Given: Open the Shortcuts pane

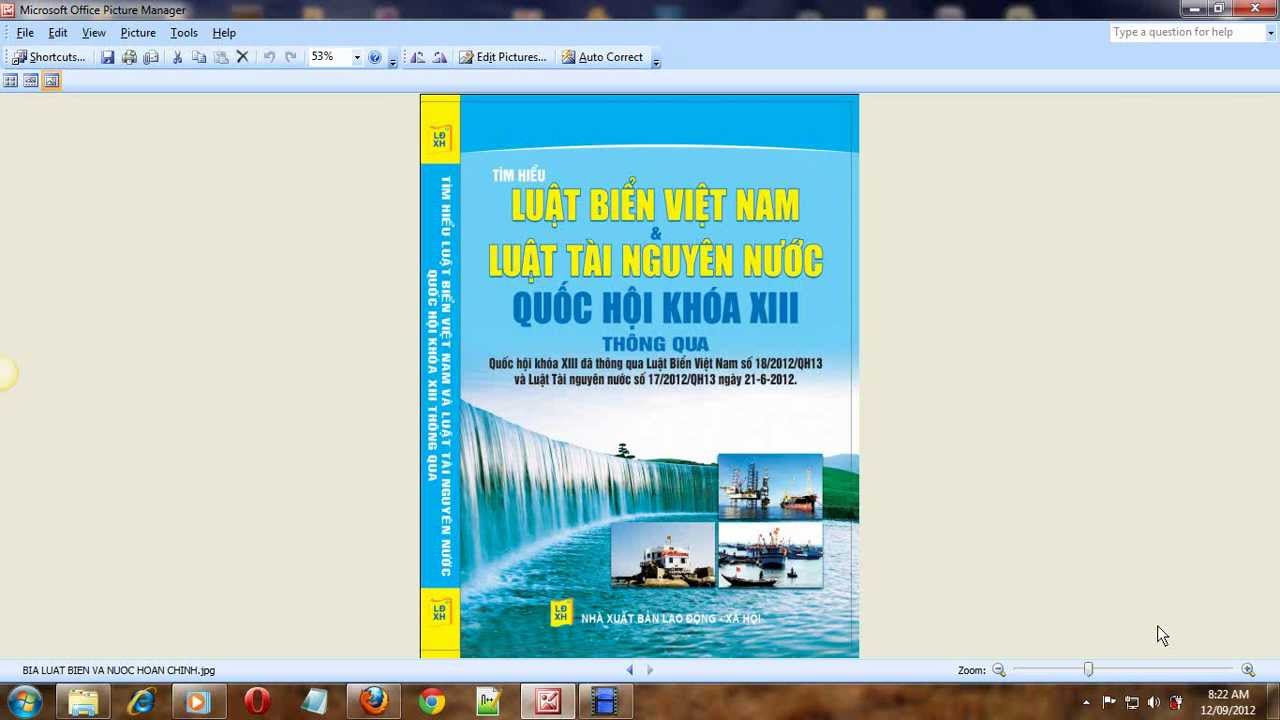Looking at the screenshot, I should click(49, 57).
